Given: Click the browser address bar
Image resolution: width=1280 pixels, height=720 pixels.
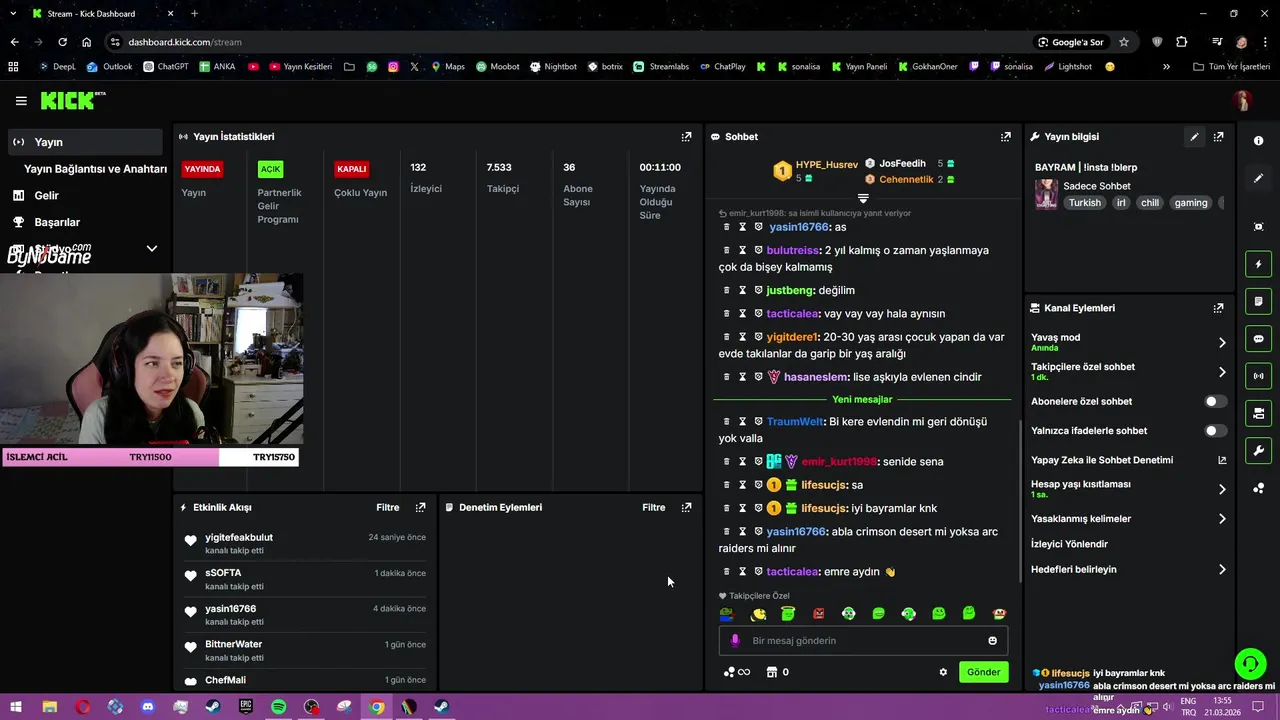Looking at the screenshot, I should [570, 42].
